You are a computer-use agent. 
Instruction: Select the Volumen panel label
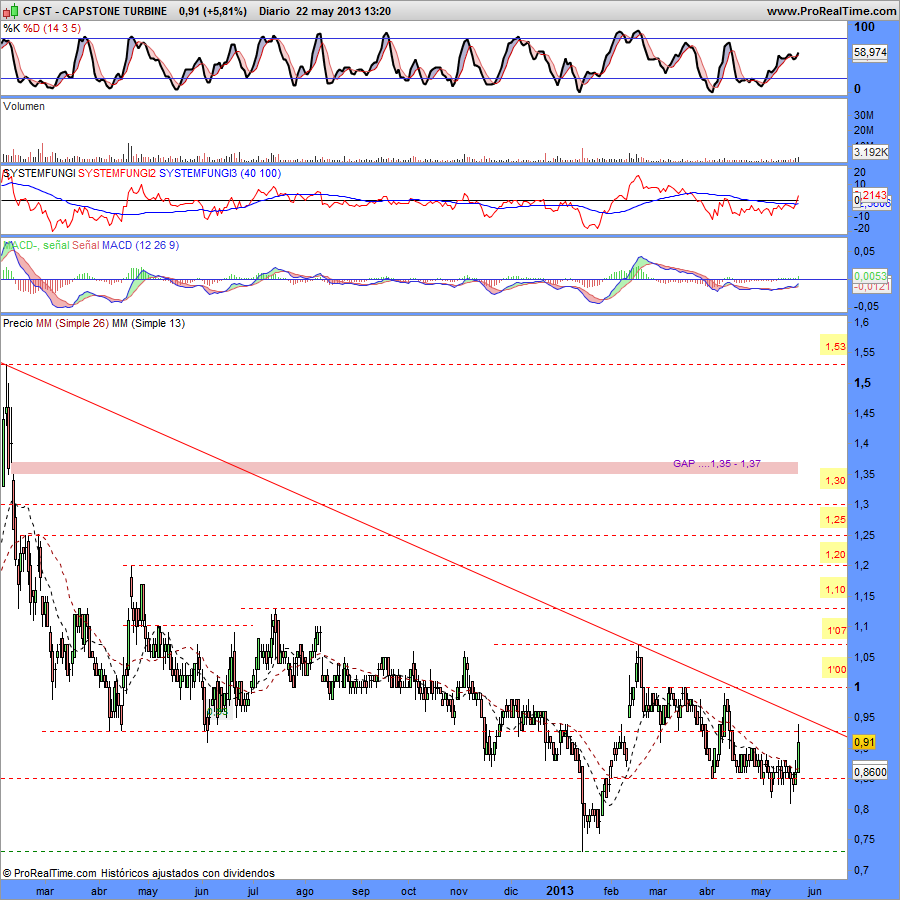point(24,106)
